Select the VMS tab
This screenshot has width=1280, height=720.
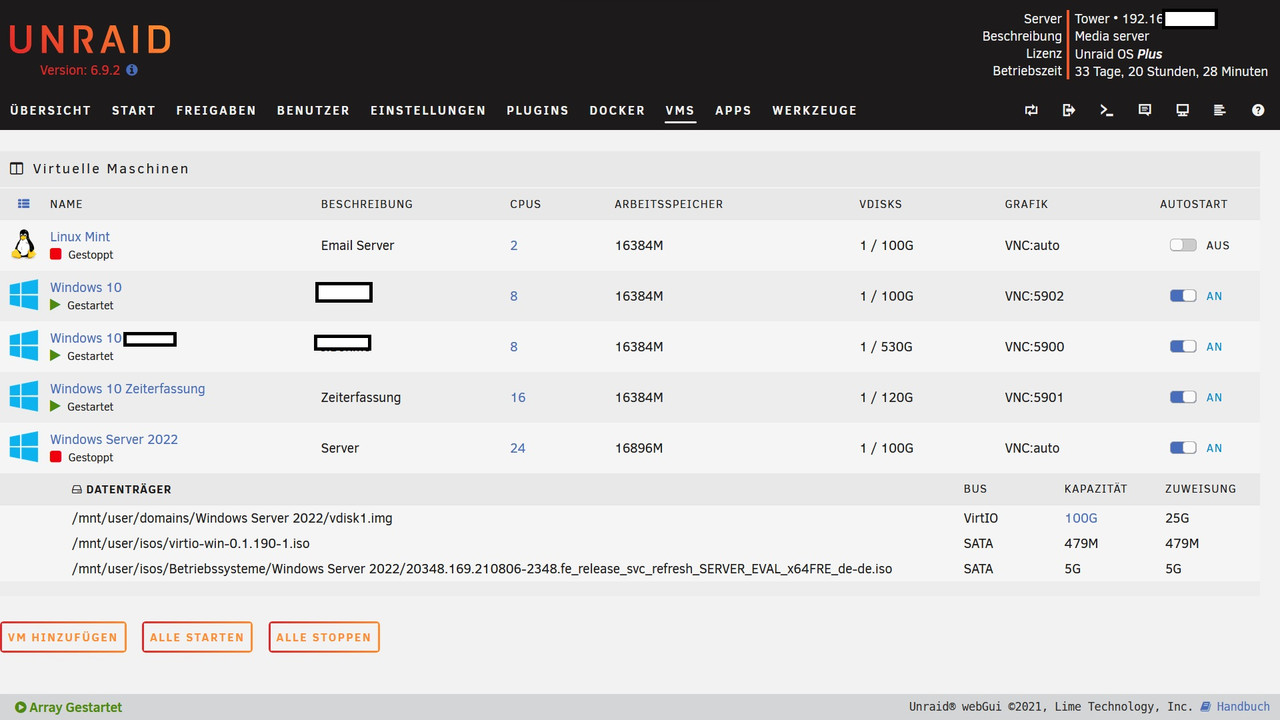[680, 111]
